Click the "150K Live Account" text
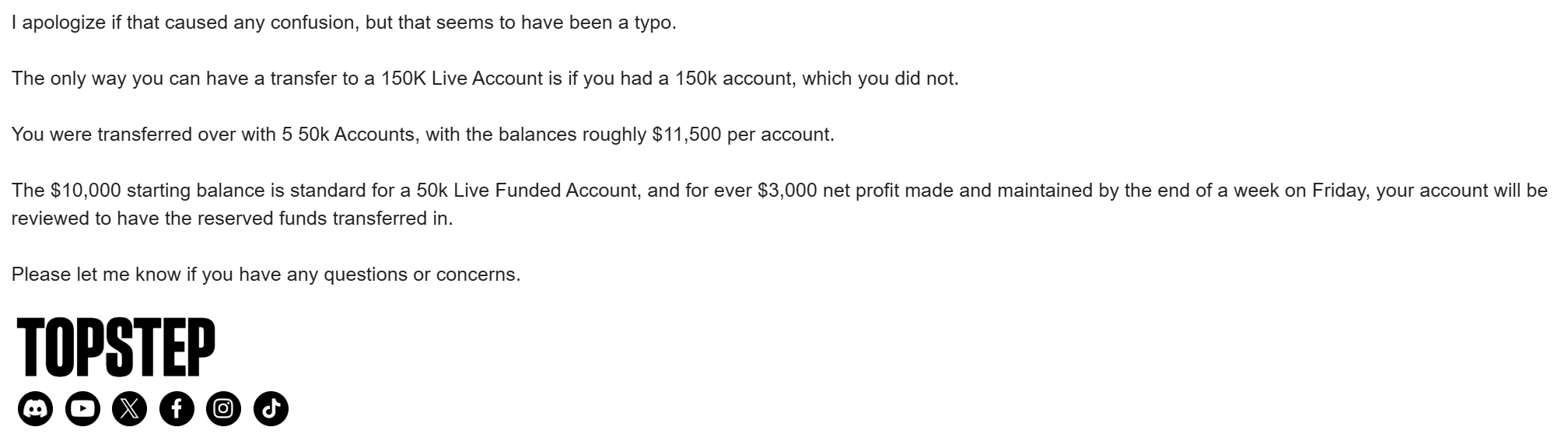Screen dimensions: 1568x434 (461, 79)
